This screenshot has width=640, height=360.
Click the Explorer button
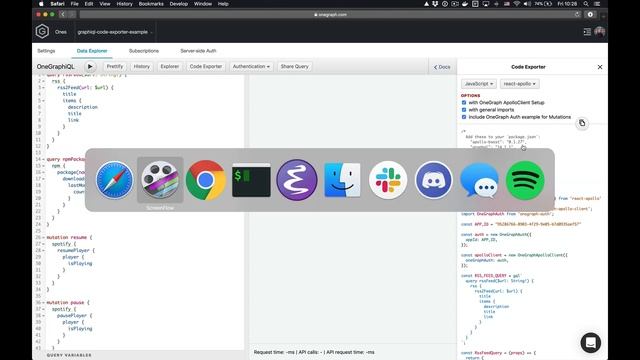[170, 67]
